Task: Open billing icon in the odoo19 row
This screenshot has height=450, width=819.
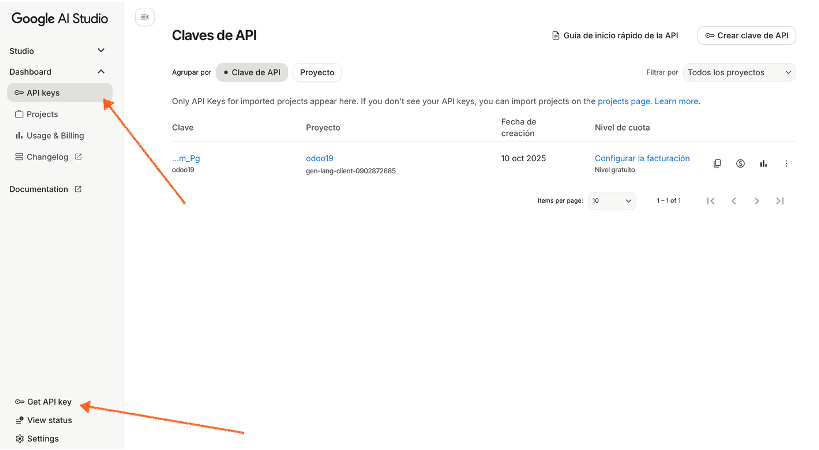Action: click(x=740, y=163)
